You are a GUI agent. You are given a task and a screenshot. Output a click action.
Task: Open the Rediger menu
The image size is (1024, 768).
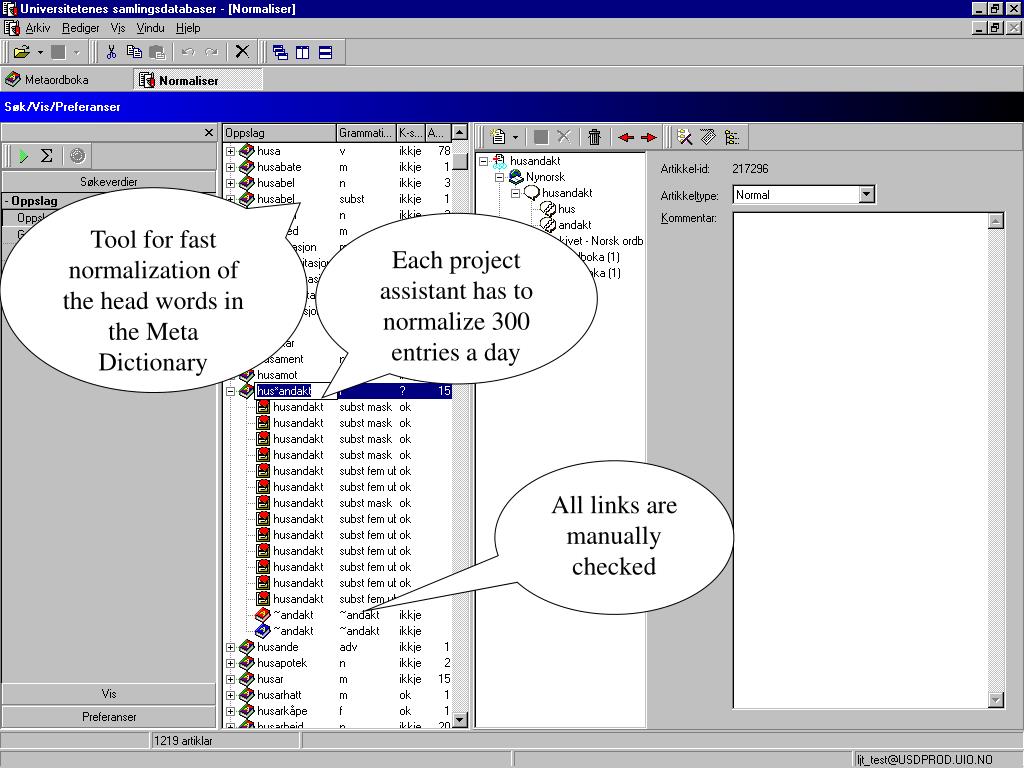pyautogui.click(x=80, y=28)
